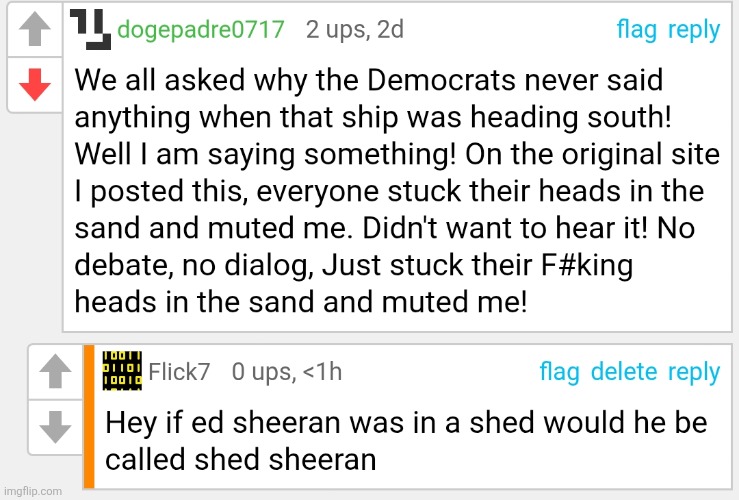Screen dimensions: 739x500
Task: Upvote the dogepadre0717 comment
Action: 35,32
